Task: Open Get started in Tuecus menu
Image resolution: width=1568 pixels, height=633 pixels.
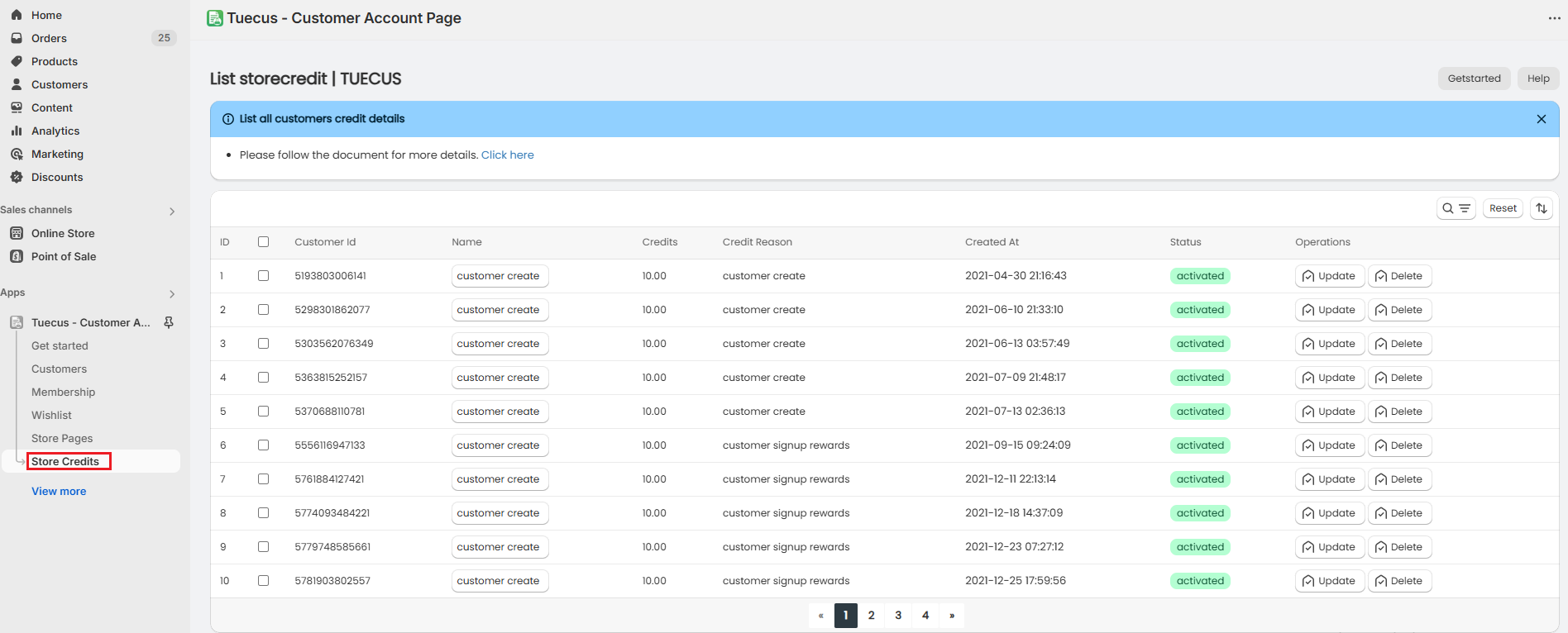Action: (x=60, y=345)
